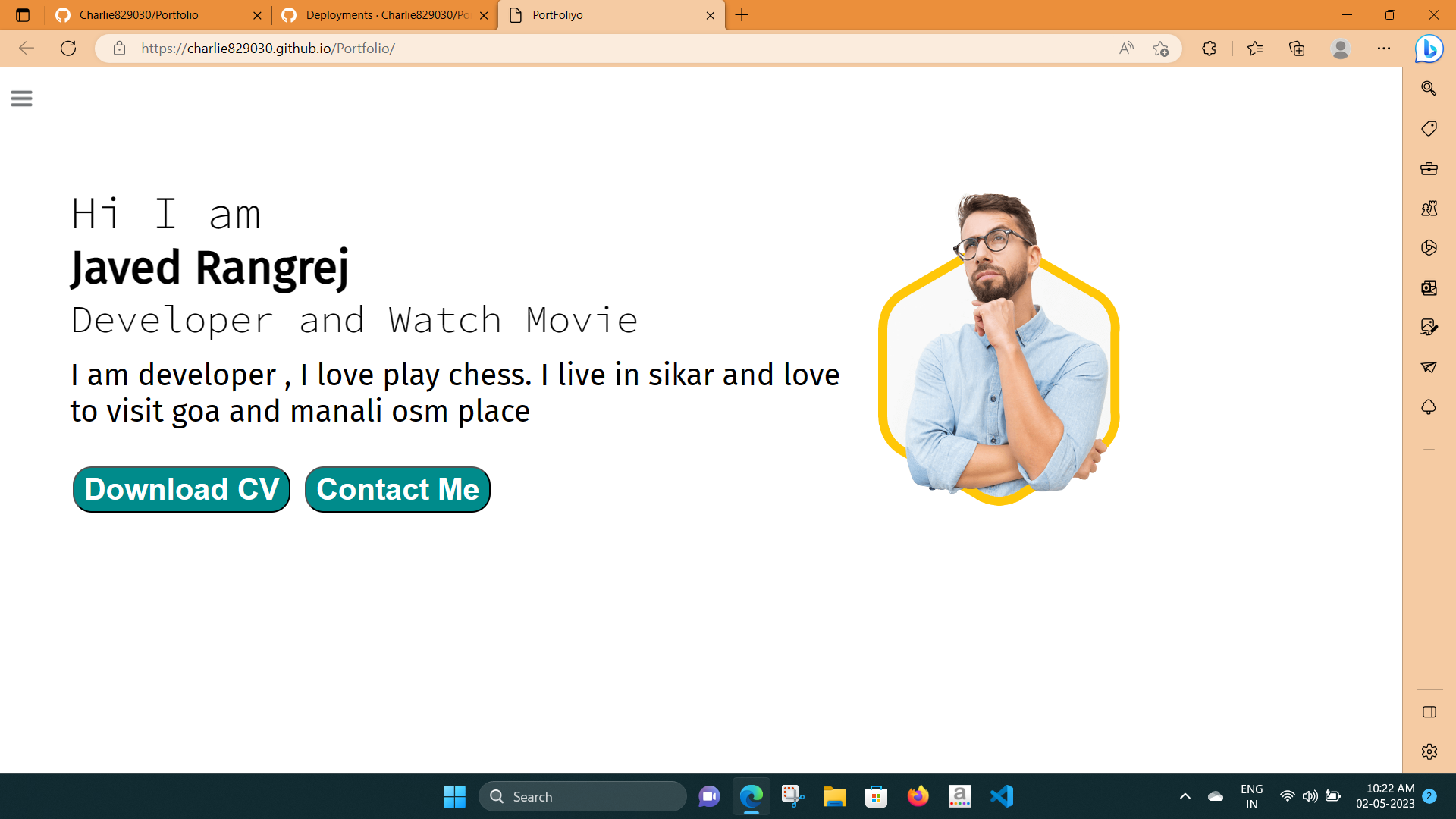Open Bing chat sidebar button
The width and height of the screenshot is (1456, 819).
pyautogui.click(x=1429, y=49)
